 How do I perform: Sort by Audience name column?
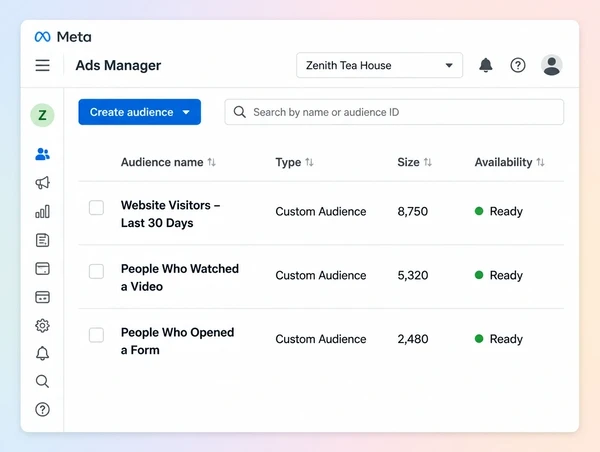pyautogui.click(x=168, y=162)
